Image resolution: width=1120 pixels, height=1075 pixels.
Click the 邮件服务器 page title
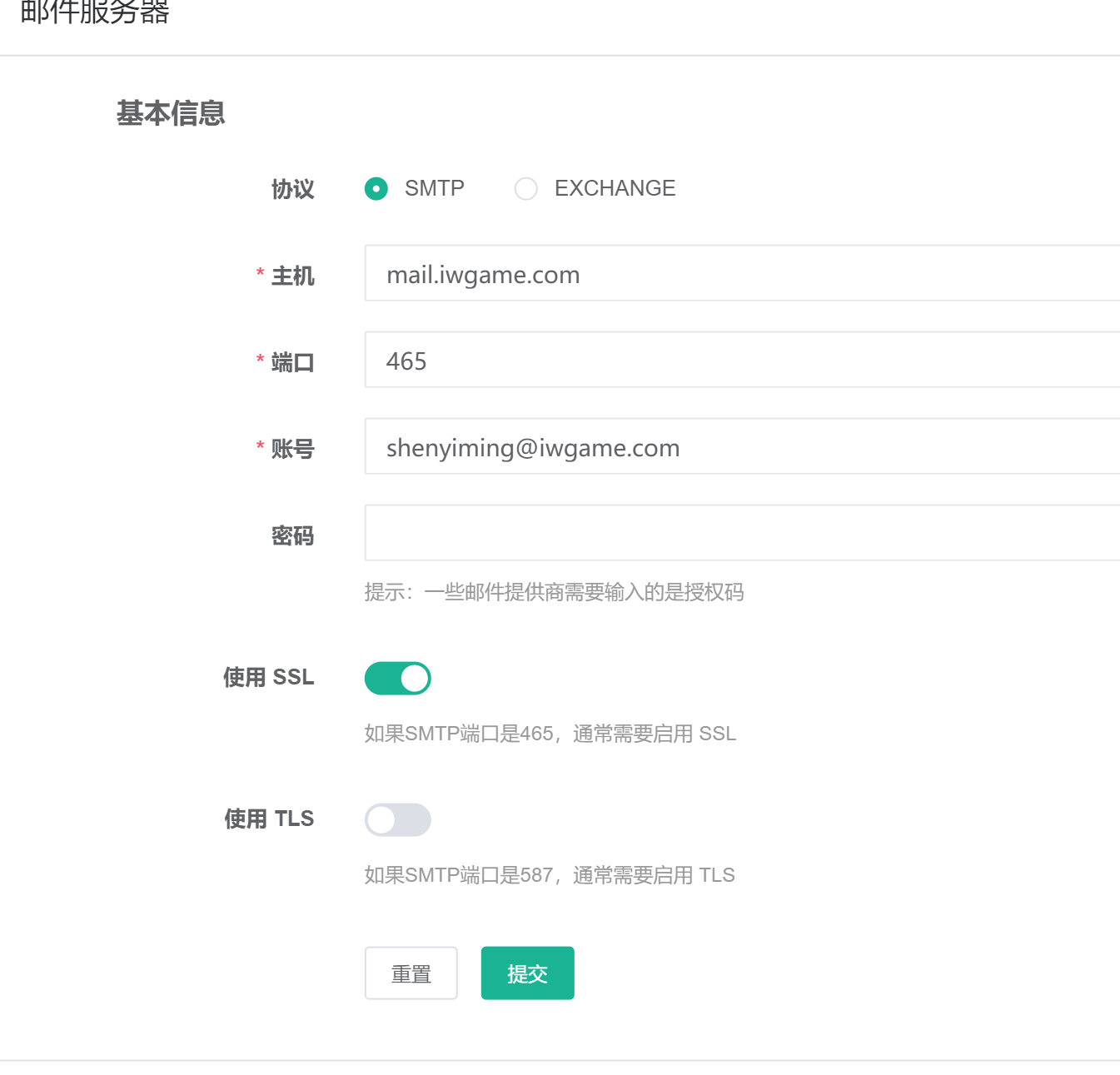coord(95,12)
